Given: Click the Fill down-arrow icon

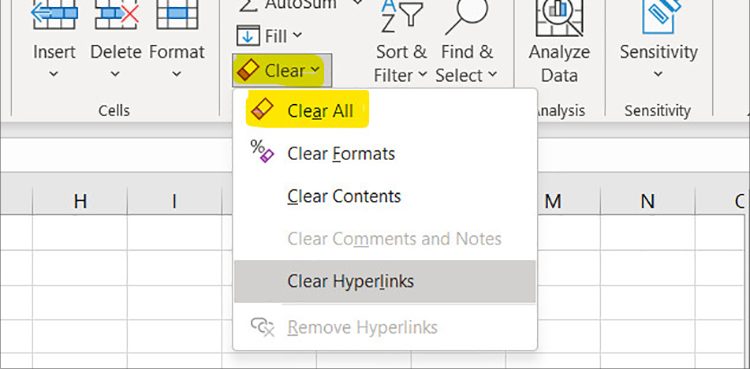Looking at the screenshot, I should (248, 36).
